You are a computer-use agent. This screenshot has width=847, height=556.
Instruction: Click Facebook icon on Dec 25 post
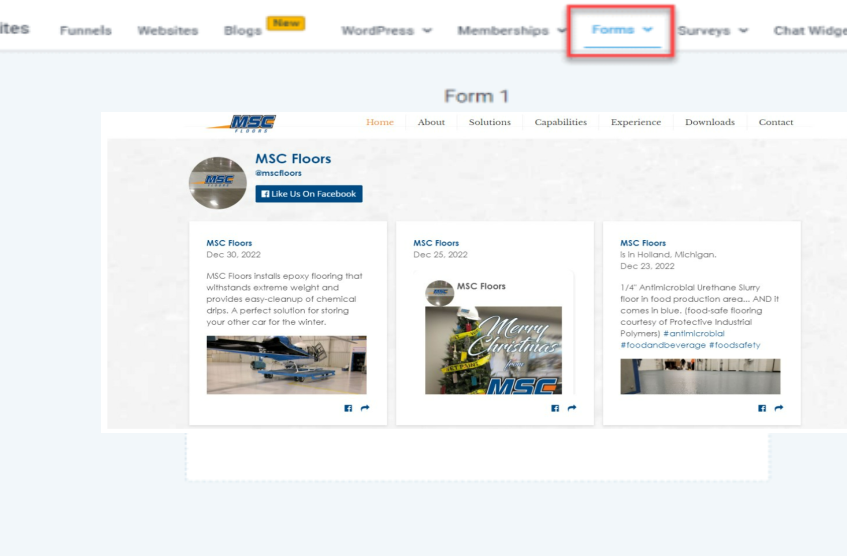(555, 408)
